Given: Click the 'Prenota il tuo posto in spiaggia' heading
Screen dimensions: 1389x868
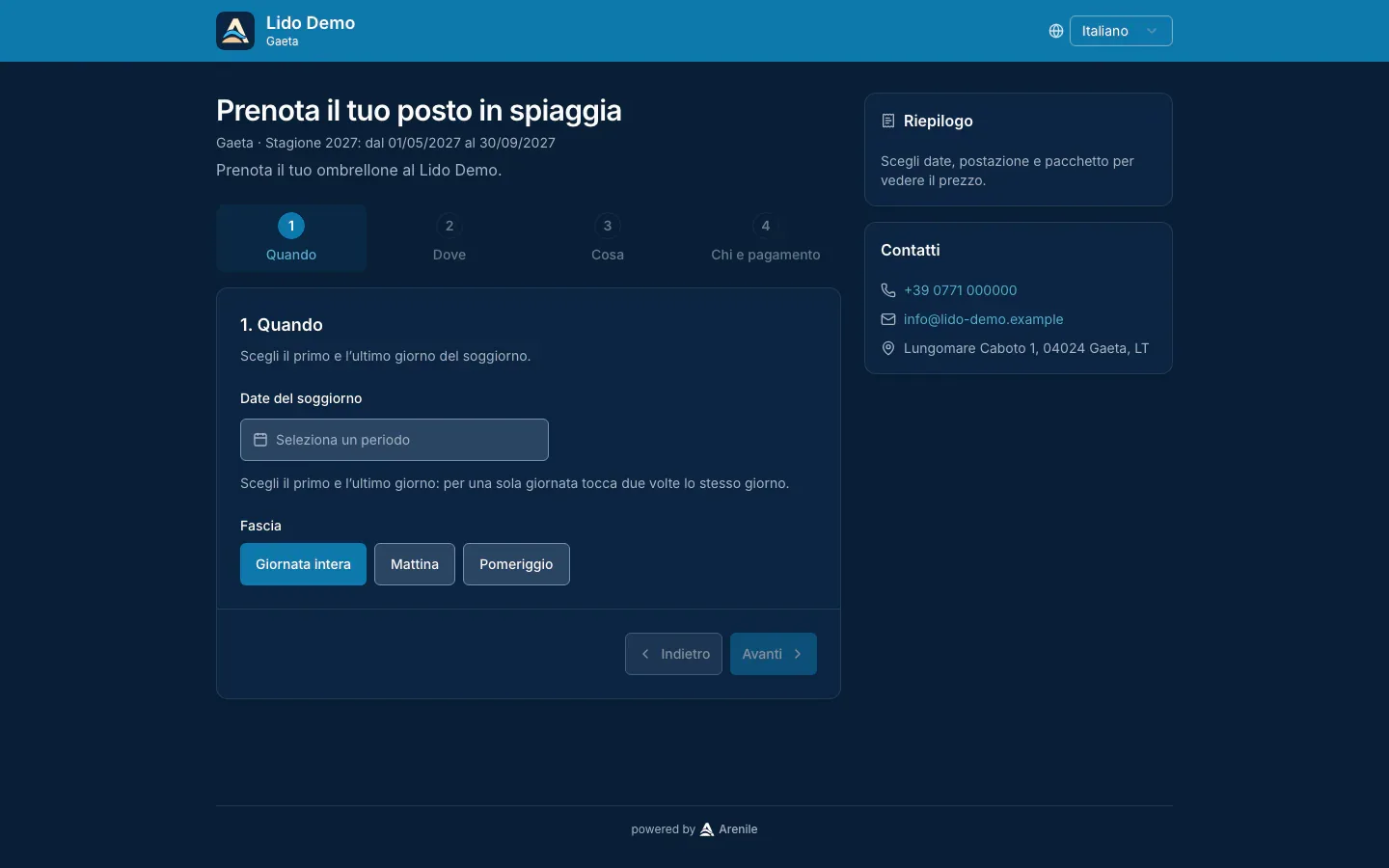Looking at the screenshot, I should pyautogui.click(x=419, y=111).
